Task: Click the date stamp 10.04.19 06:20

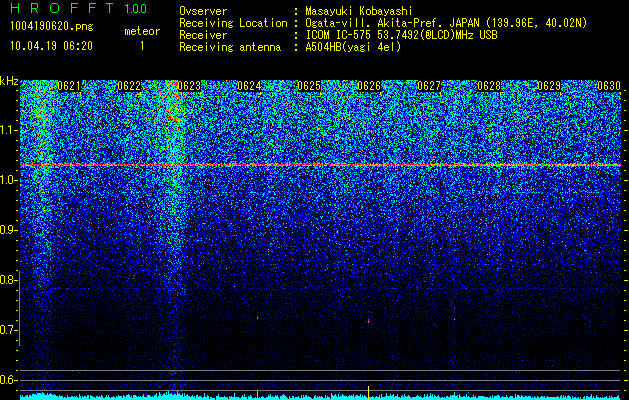Action: 51,46
